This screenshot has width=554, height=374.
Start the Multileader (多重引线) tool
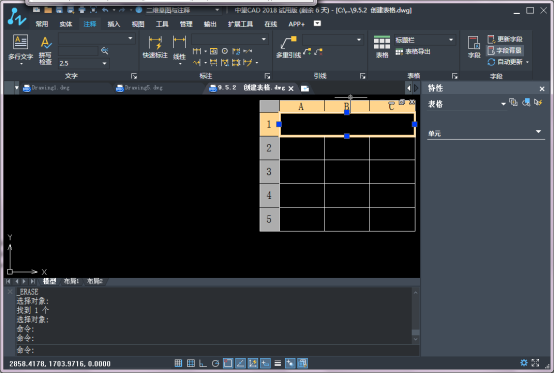288,47
